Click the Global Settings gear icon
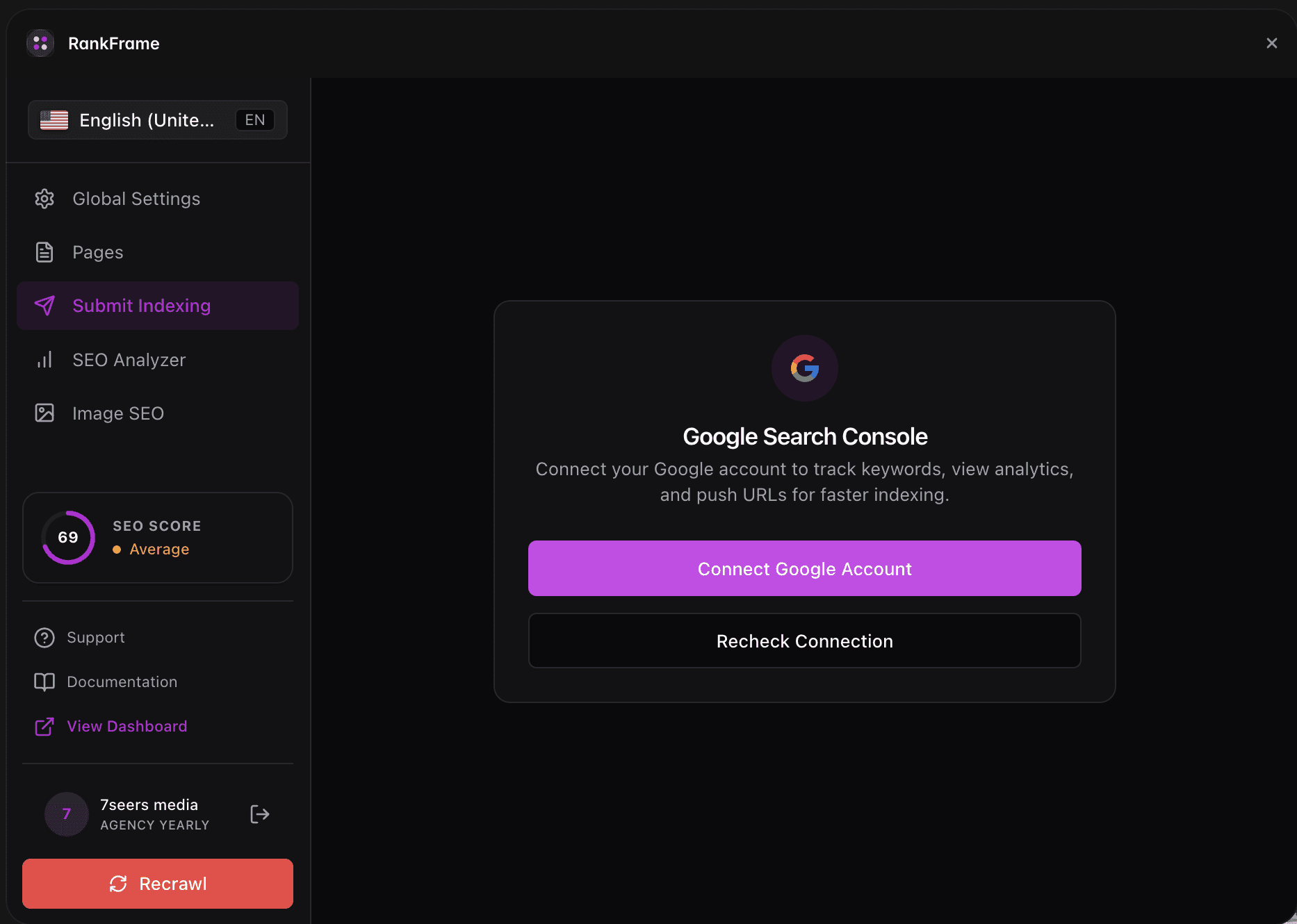Viewport: 1297px width, 924px height. (44, 199)
